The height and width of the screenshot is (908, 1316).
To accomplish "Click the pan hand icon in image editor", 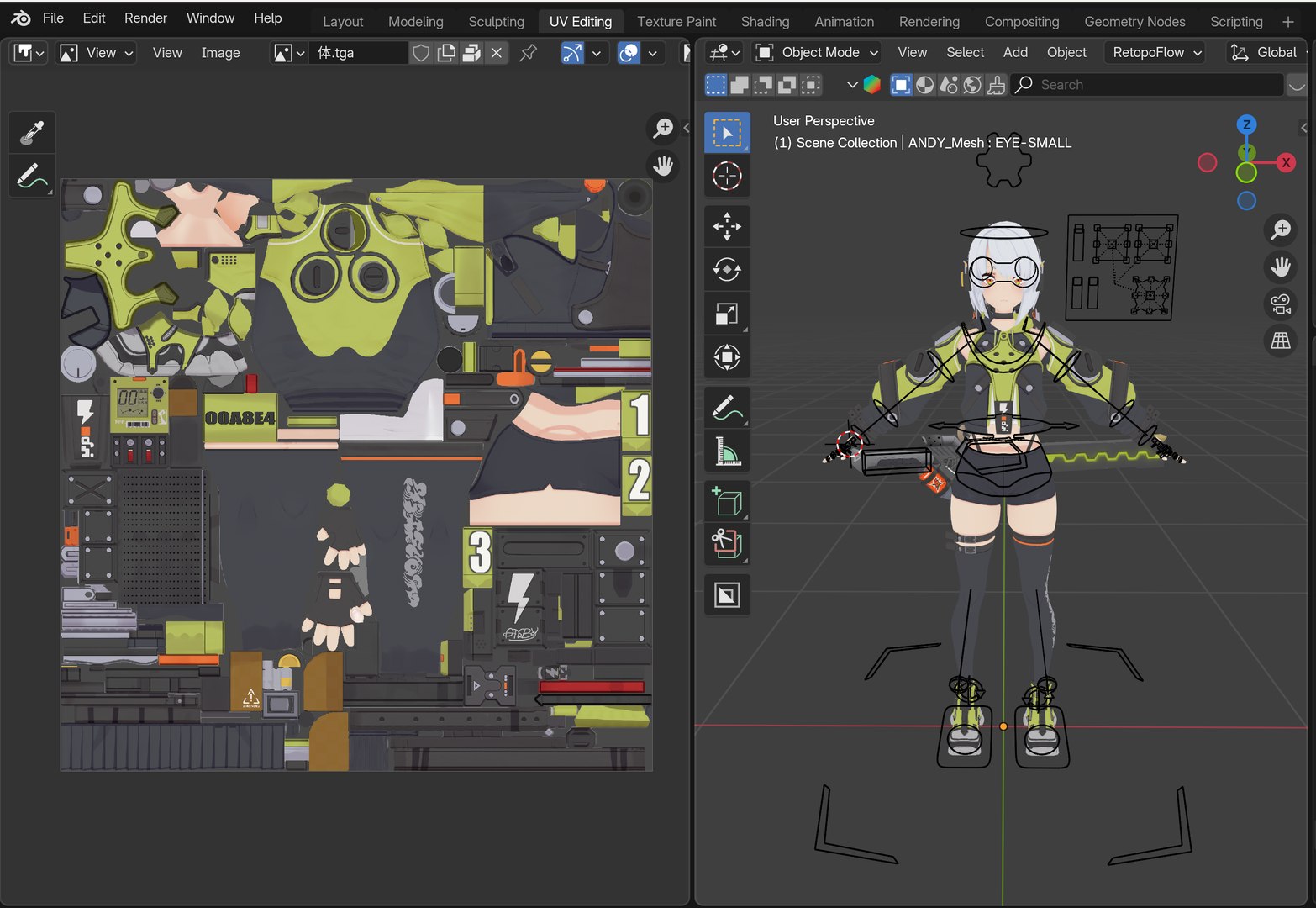I will click(x=664, y=166).
